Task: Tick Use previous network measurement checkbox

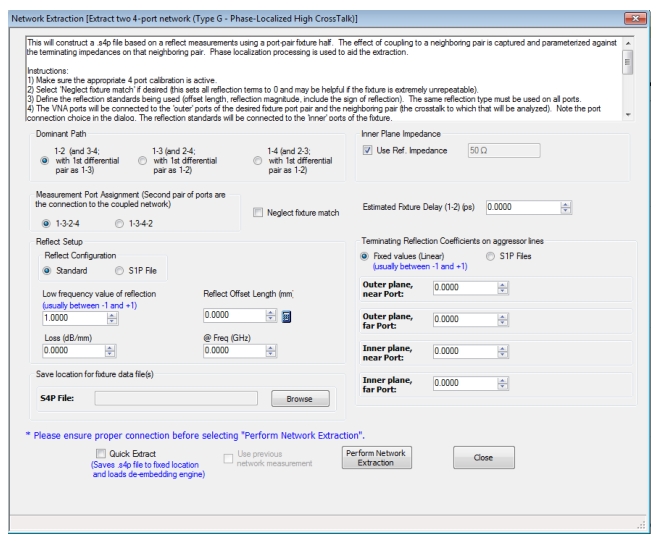Action: tap(228, 458)
